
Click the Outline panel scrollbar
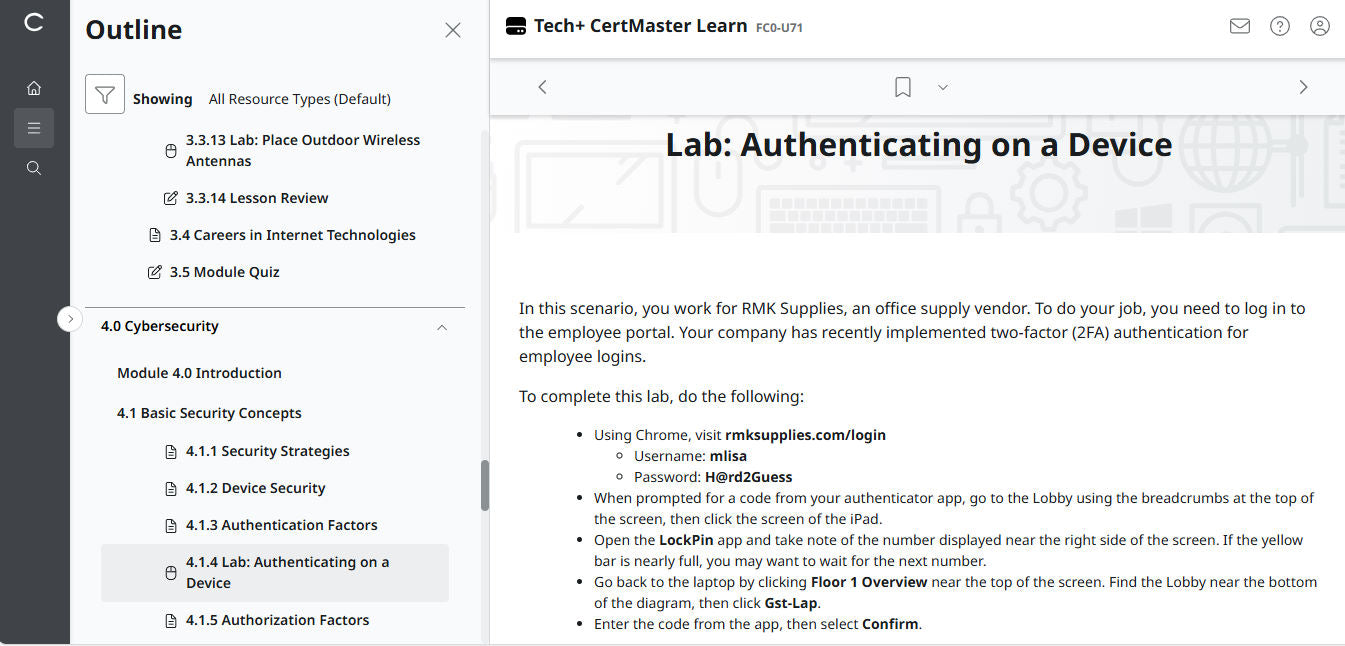pyautogui.click(x=485, y=485)
